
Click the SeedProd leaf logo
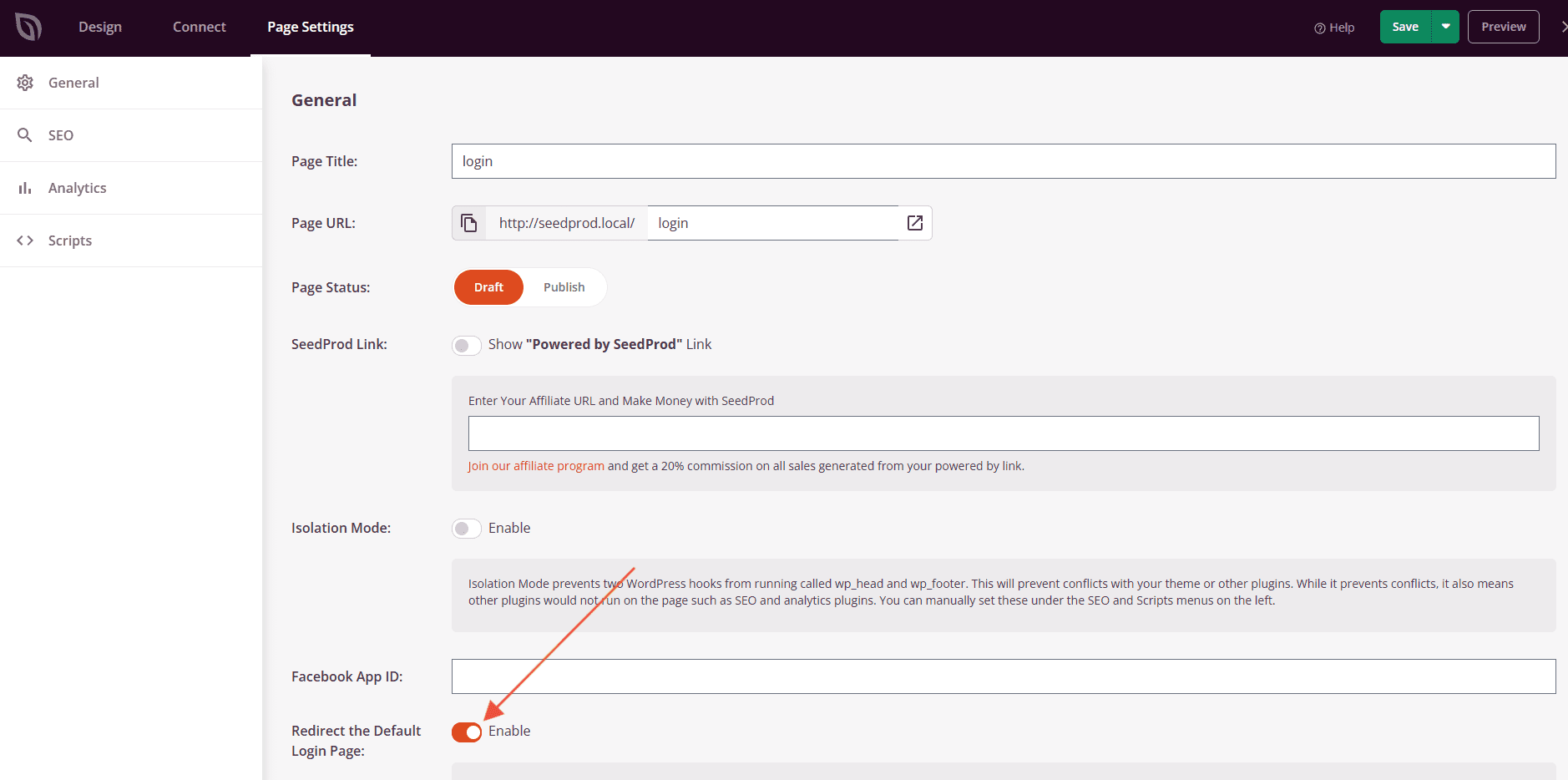click(28, 28)
